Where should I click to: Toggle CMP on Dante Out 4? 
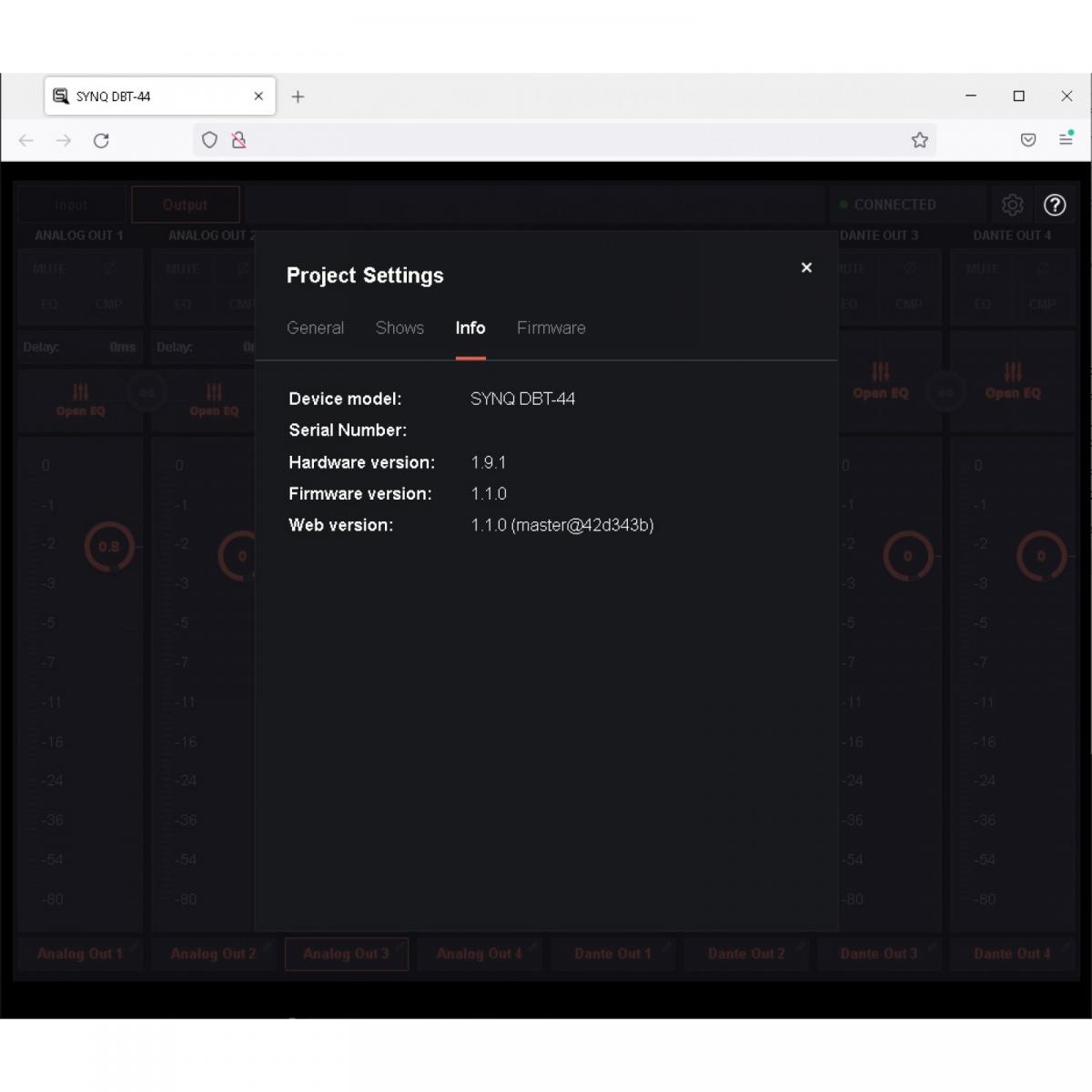1042,304
